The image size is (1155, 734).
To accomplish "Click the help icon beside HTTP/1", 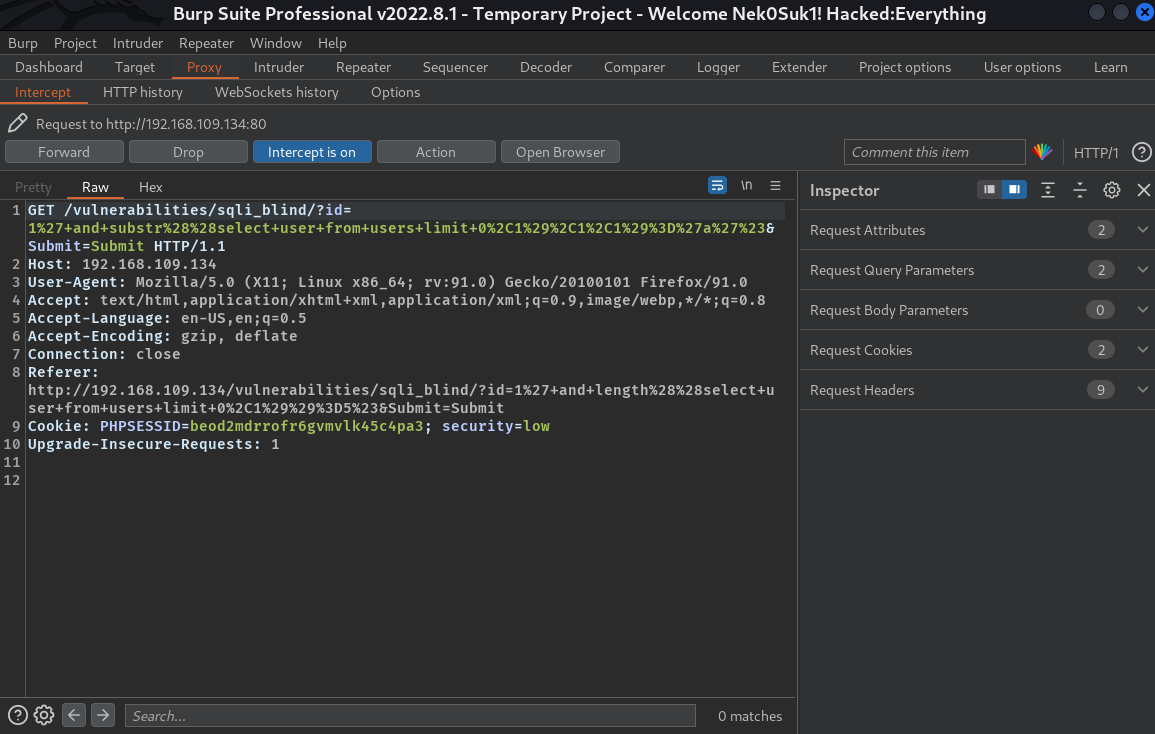I will tap(1141, 152).
